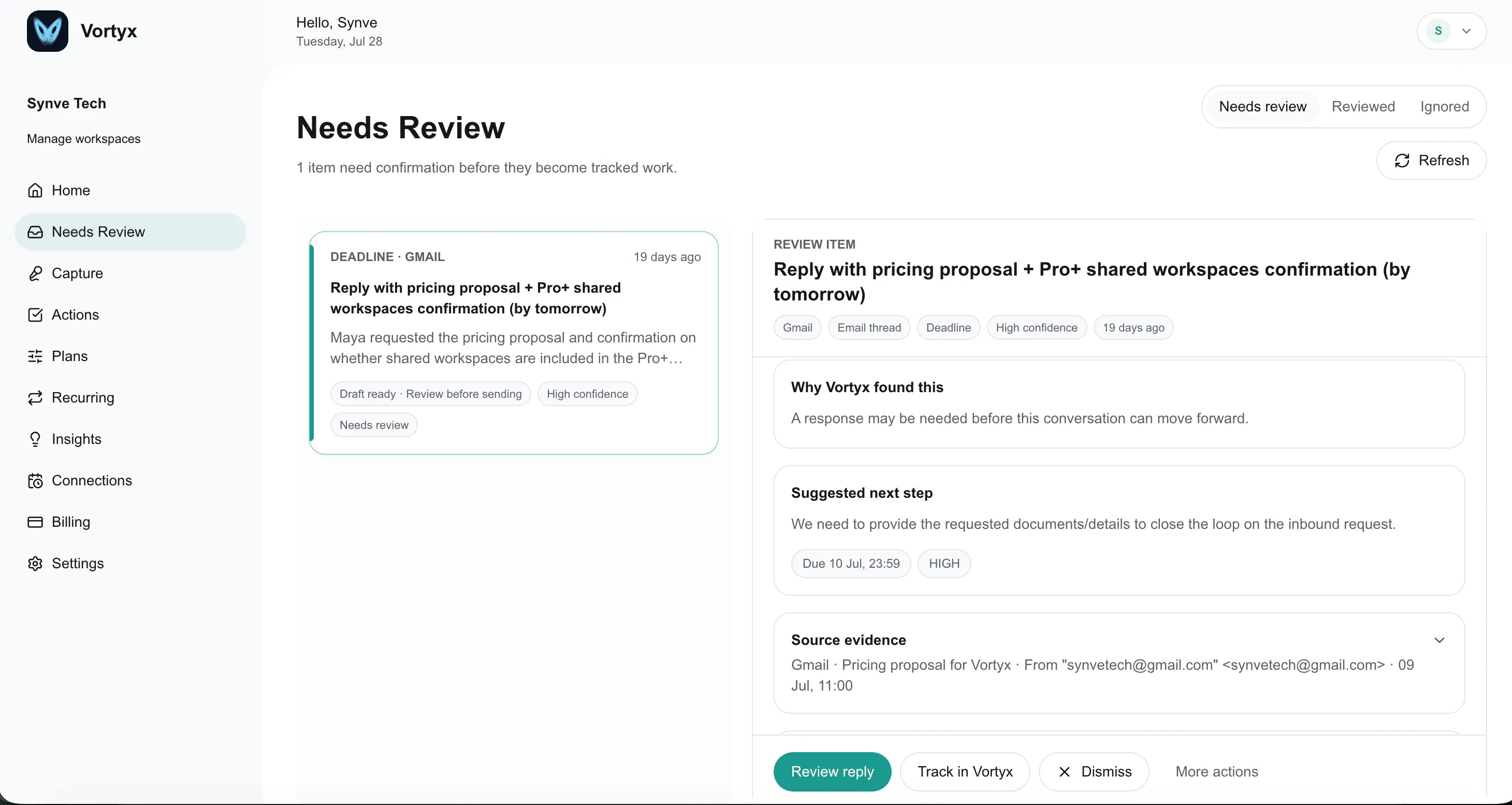The height and width of the screenshot is (805, 1512).
Task: Click the Deadline tag in detail panel
Action: click(x=949, y=327)
